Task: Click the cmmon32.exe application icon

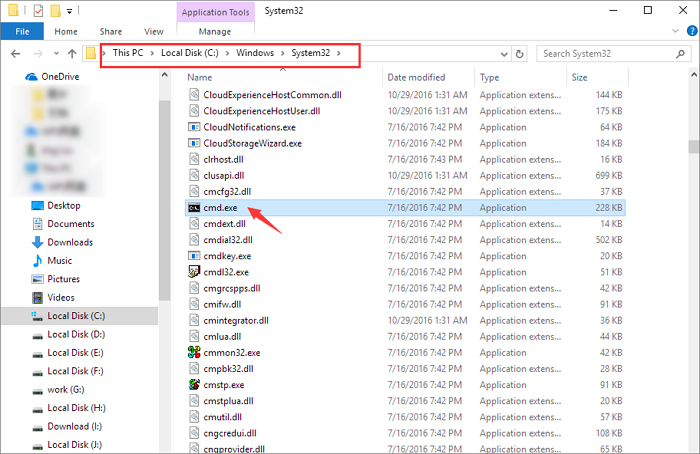Action: click(x=195, y=352)
